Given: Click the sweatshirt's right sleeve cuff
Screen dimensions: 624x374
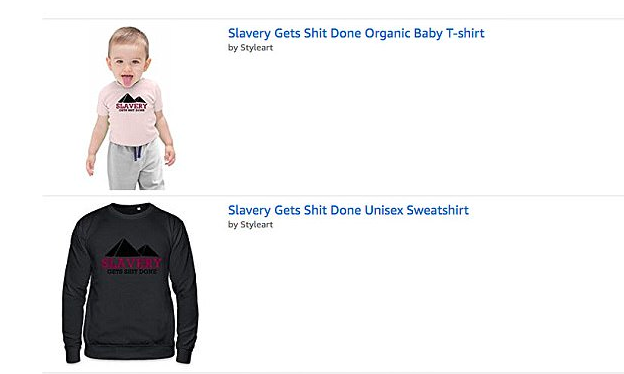Looking at the screenshot, I should pyautogui.click(x=183, y=353).
